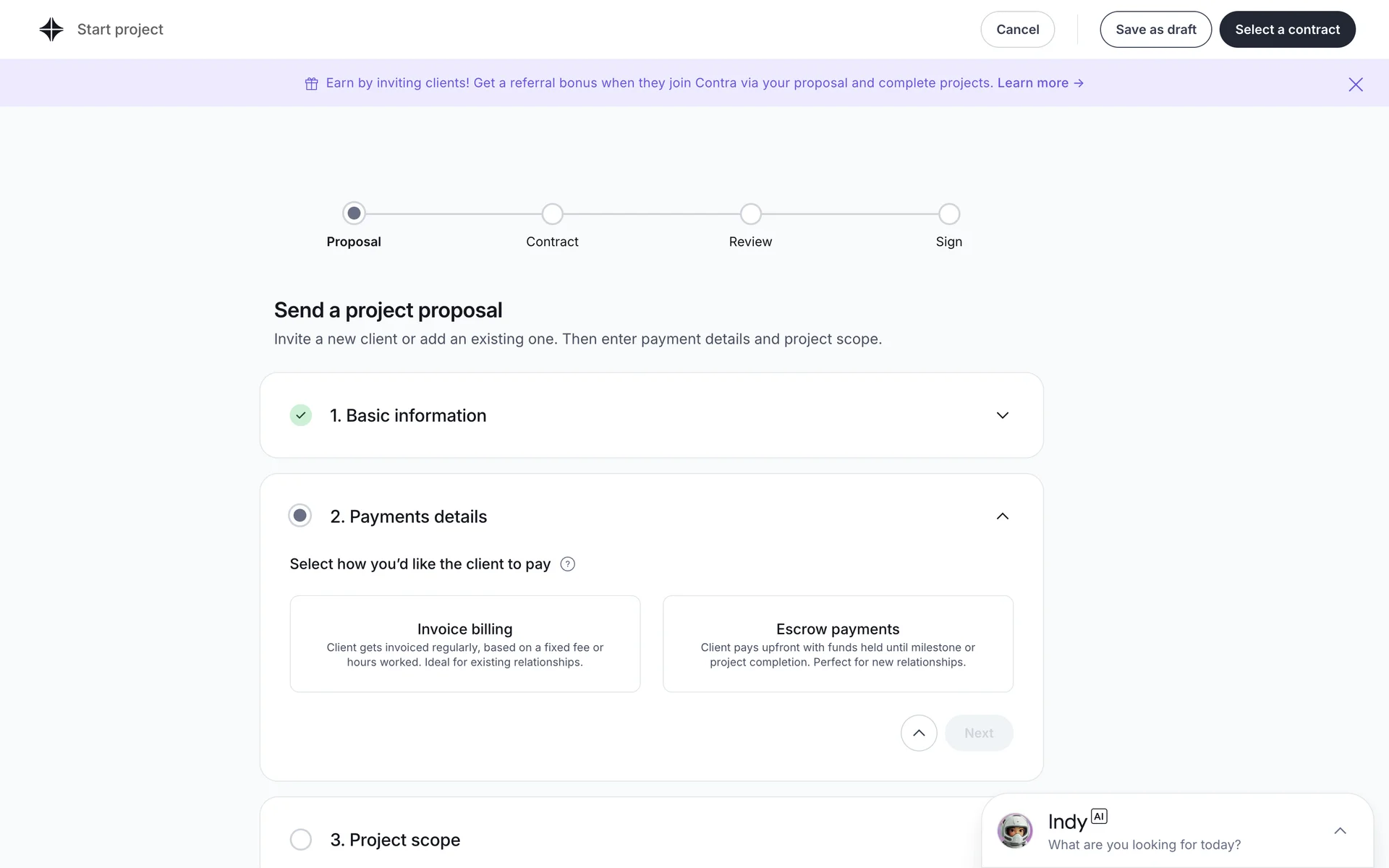Open the Learn more referral link
The height and width of the screenshot is (868, 1389).
(1040, 83)
